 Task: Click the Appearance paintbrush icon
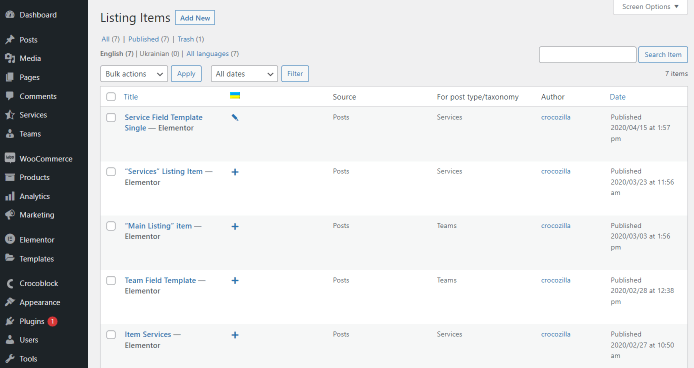click(x=10, y=302)
